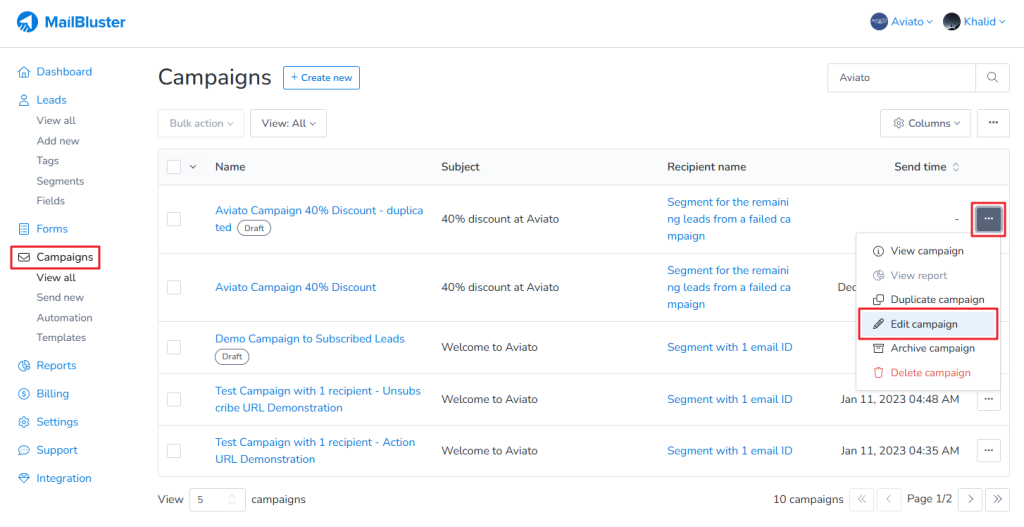Viewport: 1024px width, 527px height.
Task: Click the three-dot menu above the table
Action: click(x=992, y=123)
